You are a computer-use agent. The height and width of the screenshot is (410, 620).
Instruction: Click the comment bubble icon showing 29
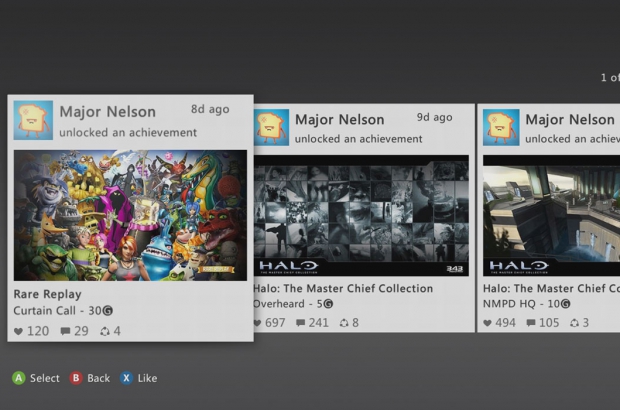(x=65, y=331)
